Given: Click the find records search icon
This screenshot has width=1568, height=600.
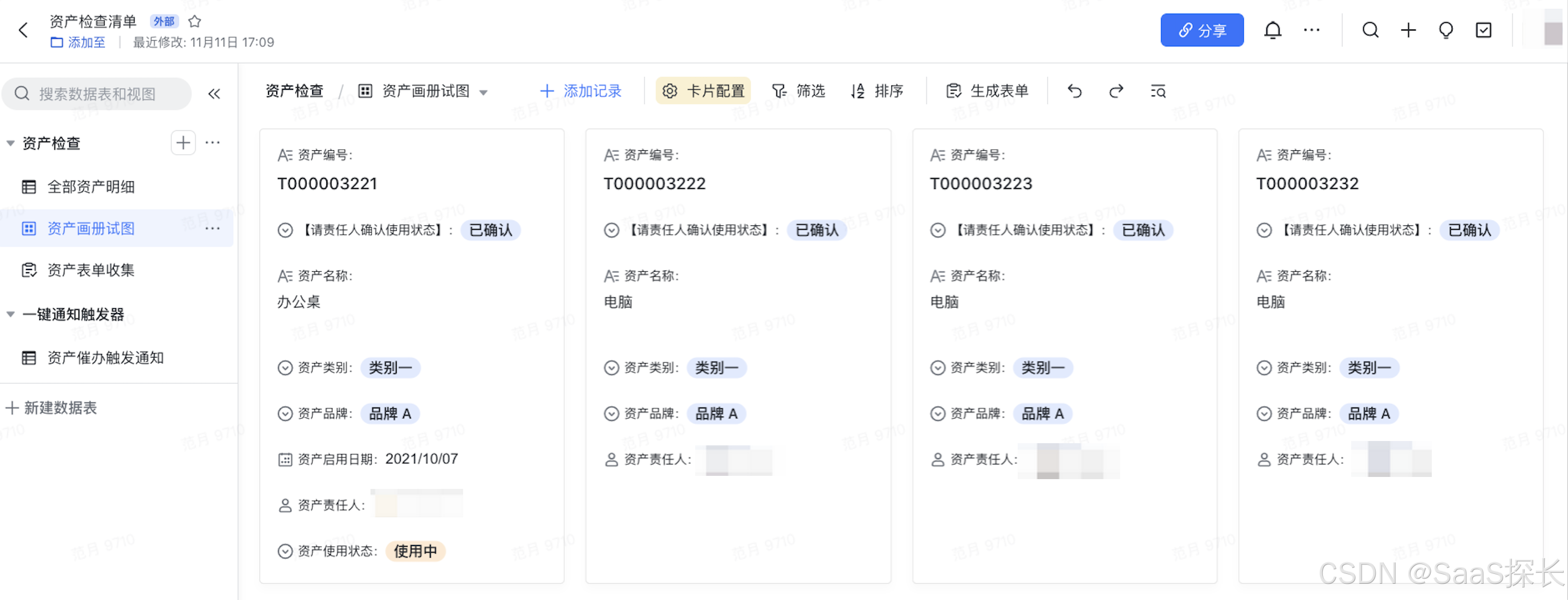Looking at the screenshot, I should (x=1158, y=91).
